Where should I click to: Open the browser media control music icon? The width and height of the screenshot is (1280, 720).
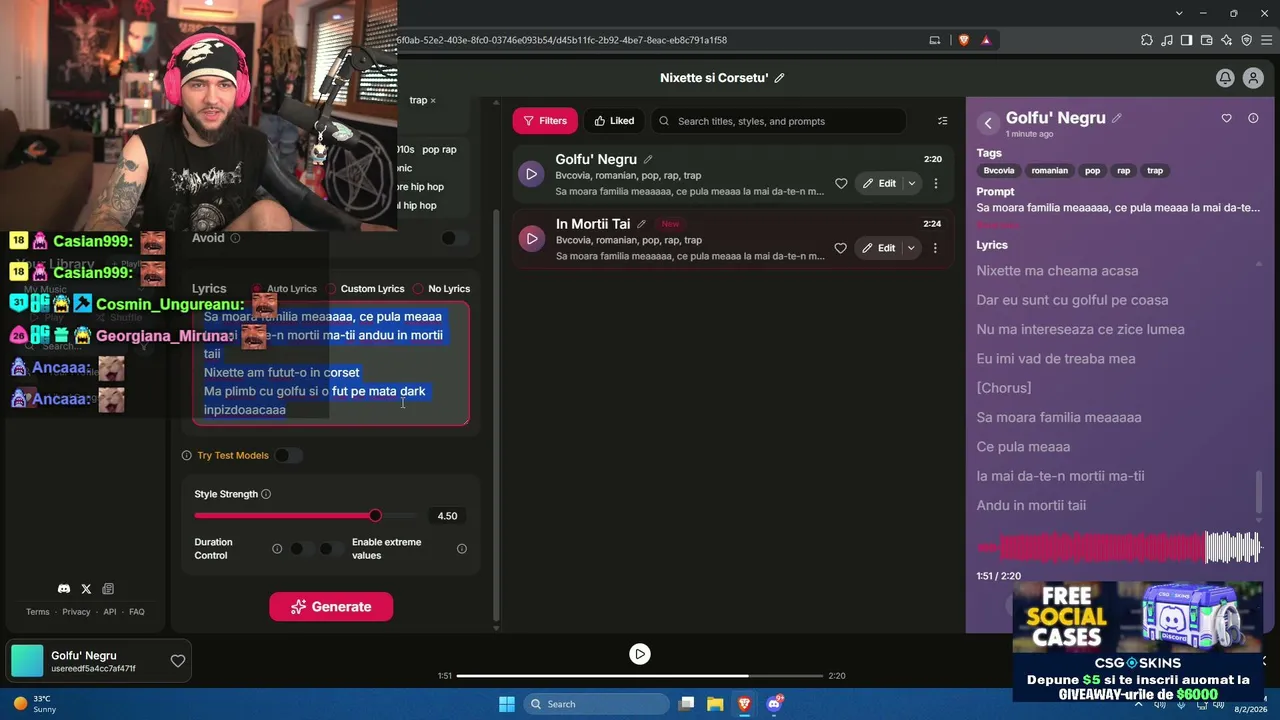[x=1166, y=40]
